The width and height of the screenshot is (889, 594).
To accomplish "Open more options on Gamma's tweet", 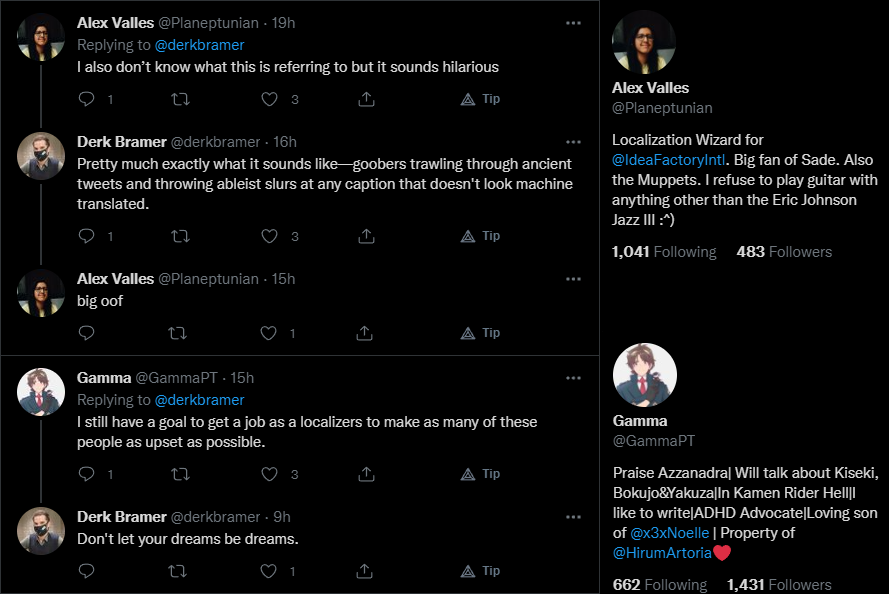I will point(573,378).
